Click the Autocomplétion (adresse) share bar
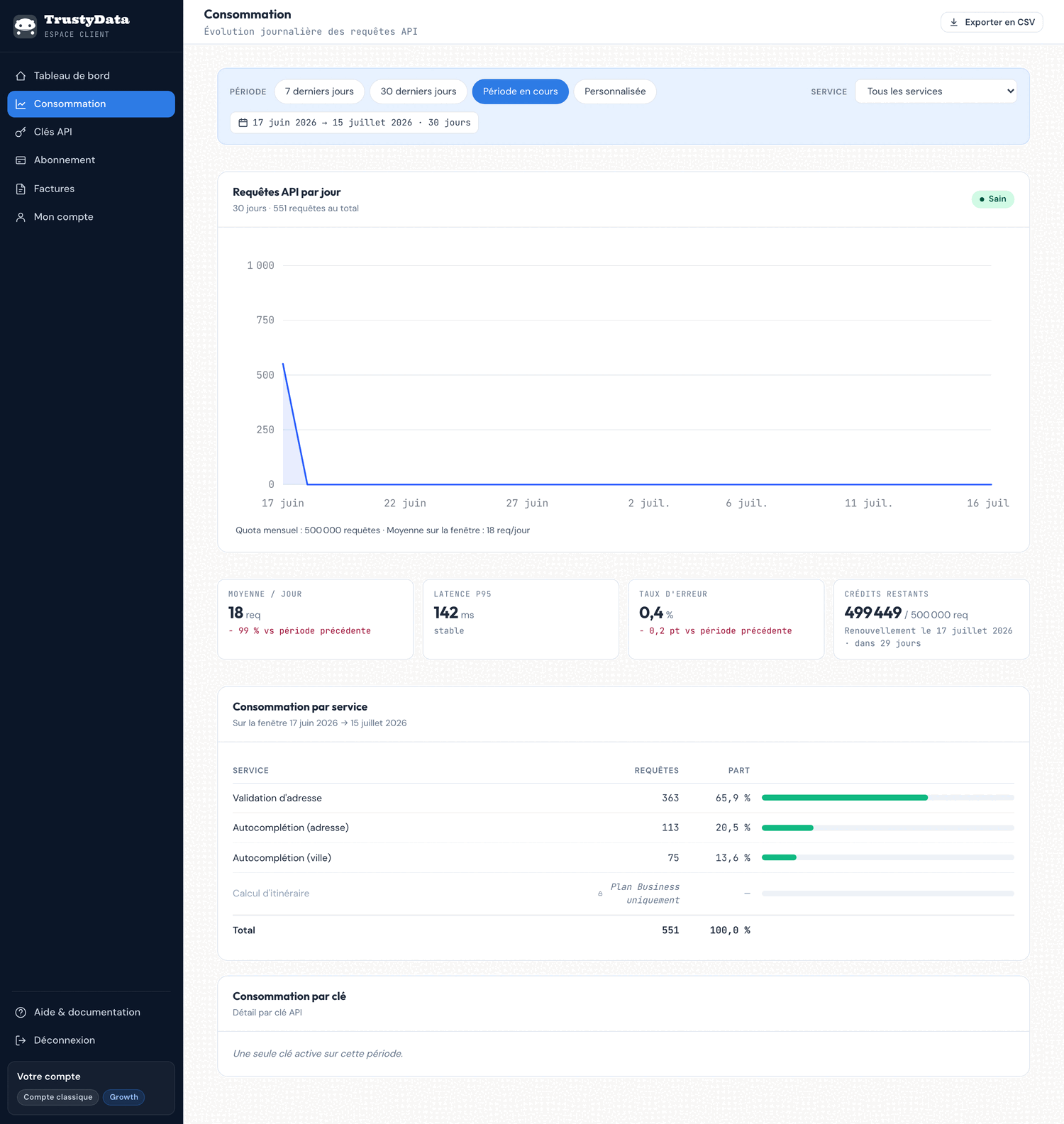The width and height of the screenshot is (1064, 1124). (x=887, y=828)
